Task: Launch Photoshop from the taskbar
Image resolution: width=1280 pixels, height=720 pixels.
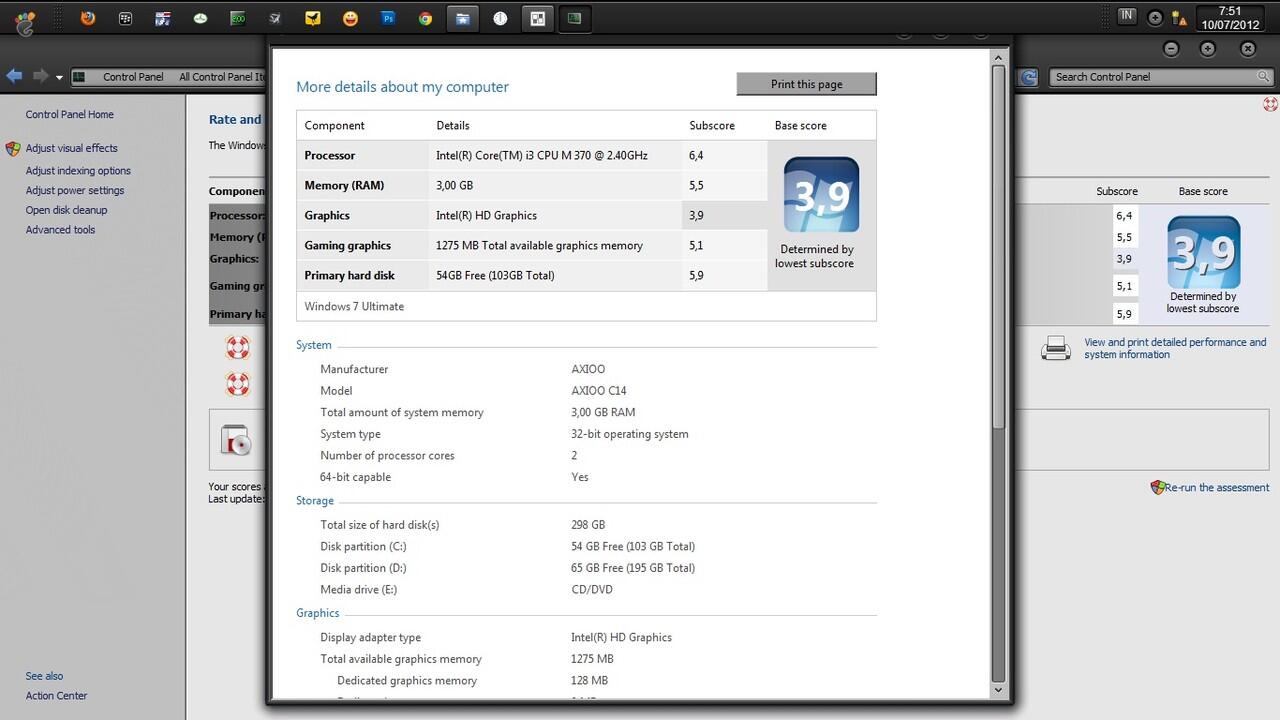Action: click(388, 18)
